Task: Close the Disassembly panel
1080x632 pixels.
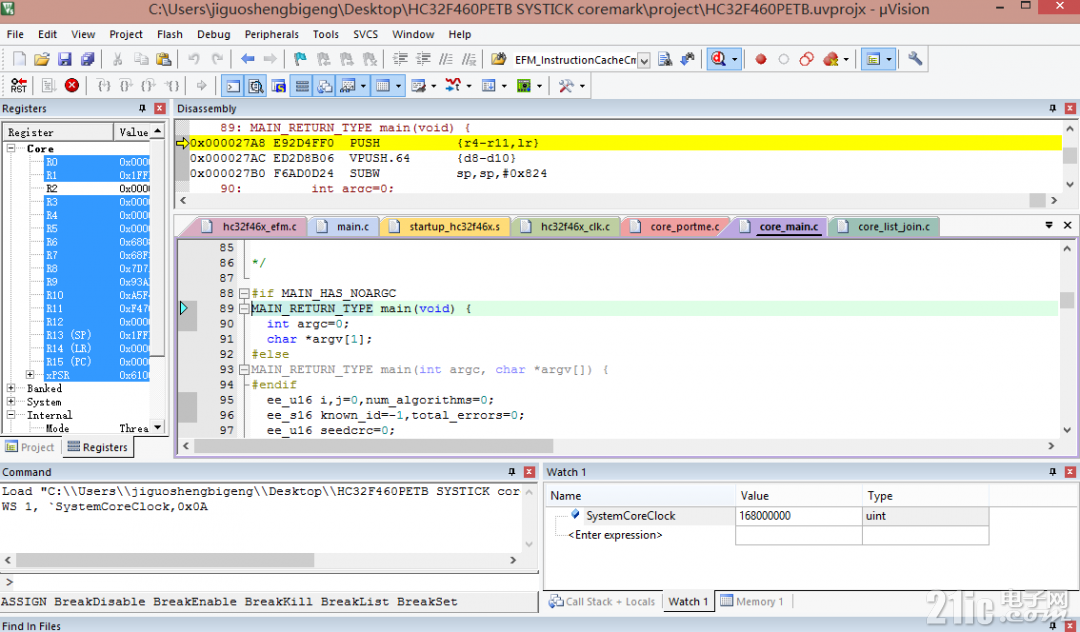Action: pyautogui.click(x=1070, y=109)
